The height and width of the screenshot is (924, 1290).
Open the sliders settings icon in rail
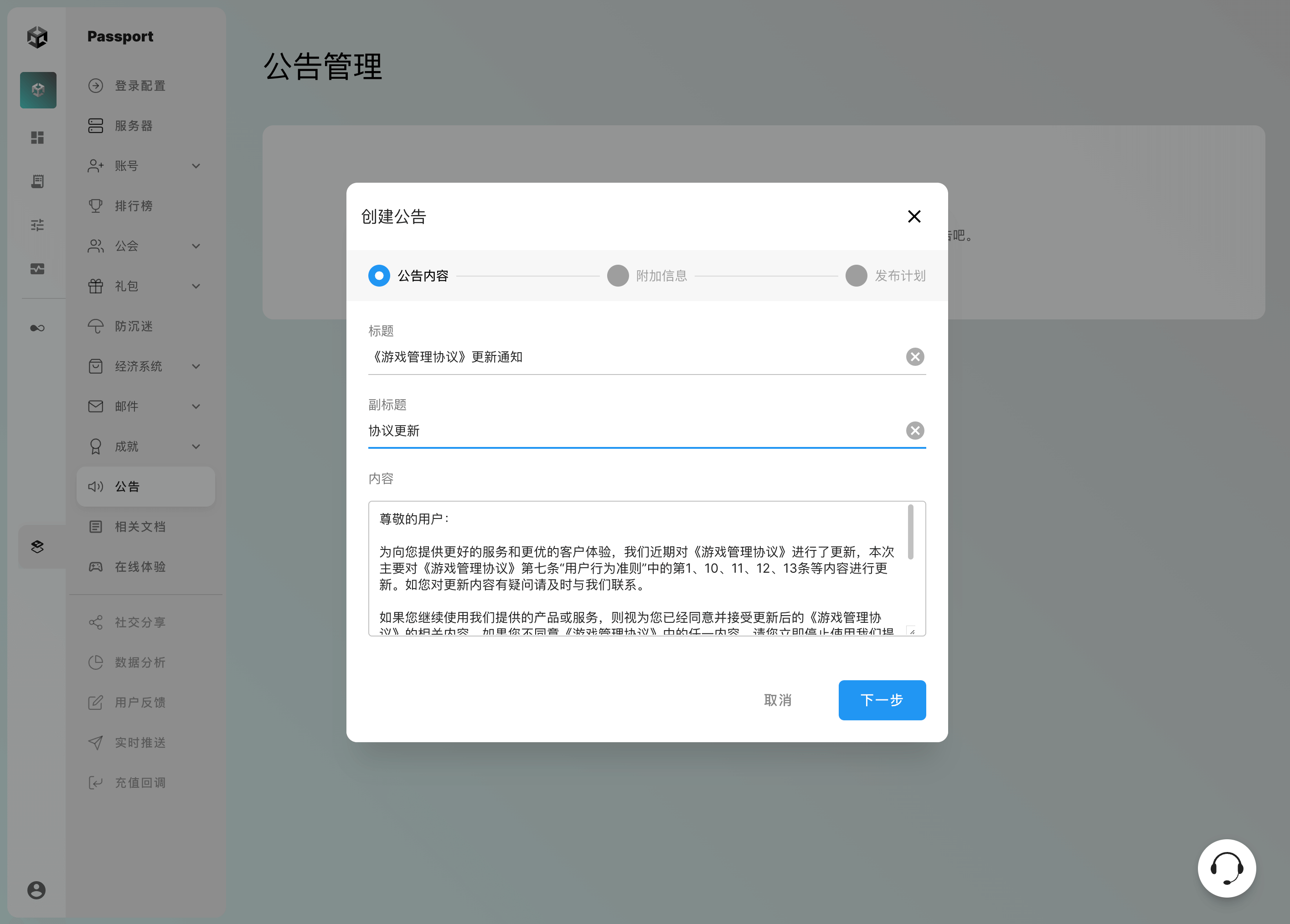(x=37, y=225)
